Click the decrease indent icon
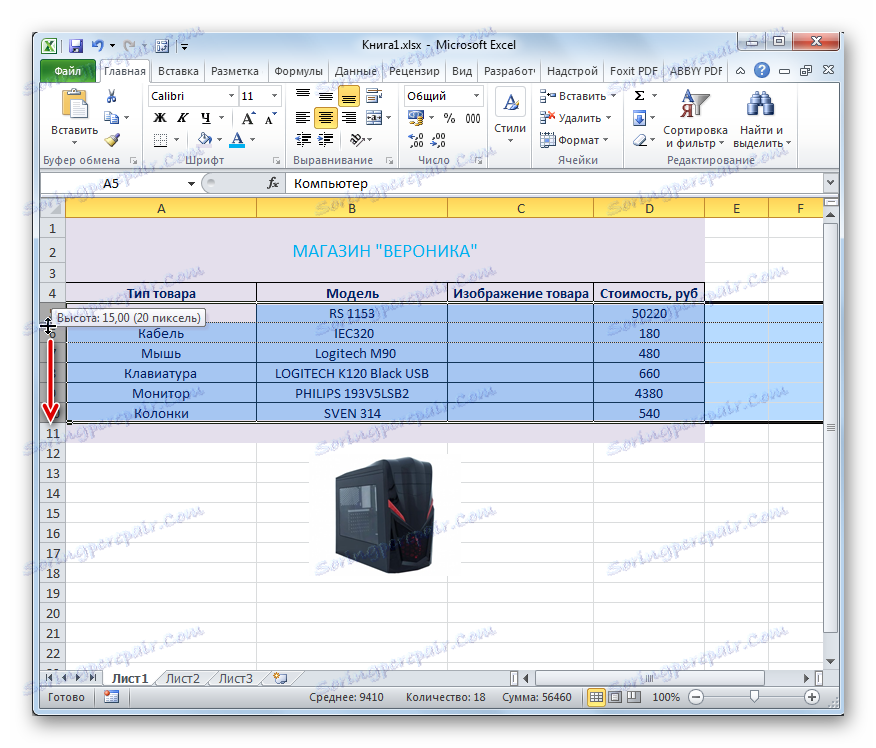 pyautogui.click(x=303, y=139)
